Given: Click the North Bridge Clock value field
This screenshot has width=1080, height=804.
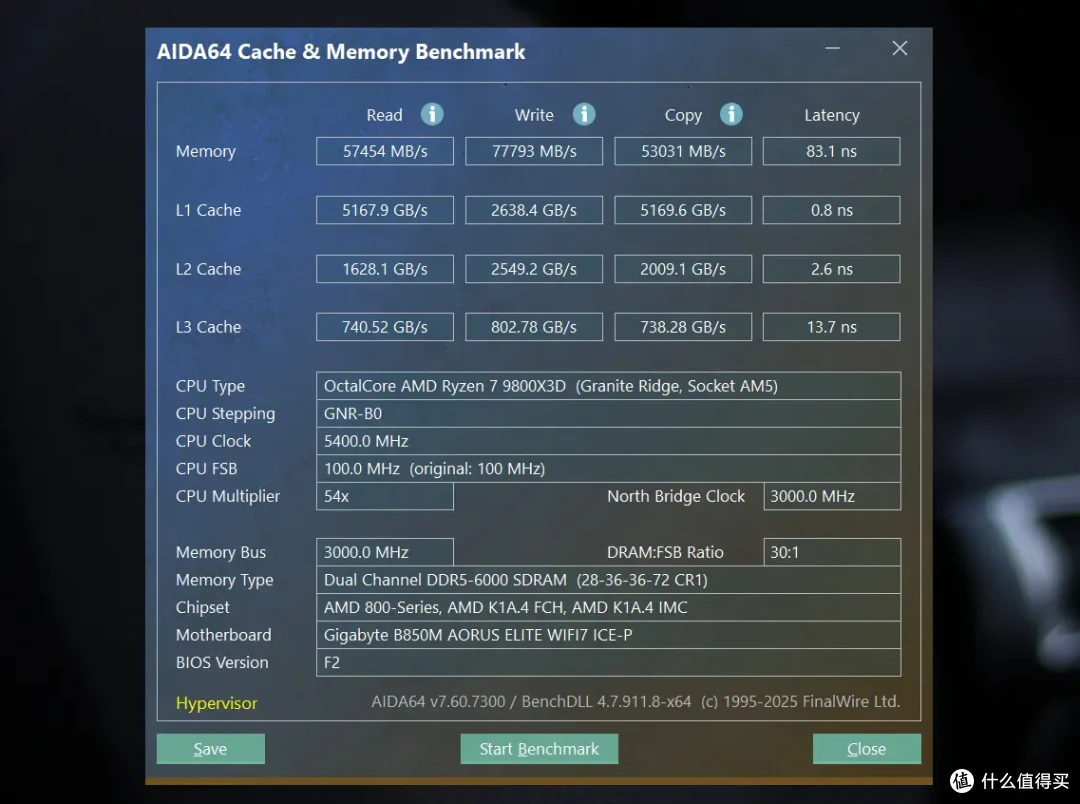Looking at the screenshot, I should click(x=832, y=496).
